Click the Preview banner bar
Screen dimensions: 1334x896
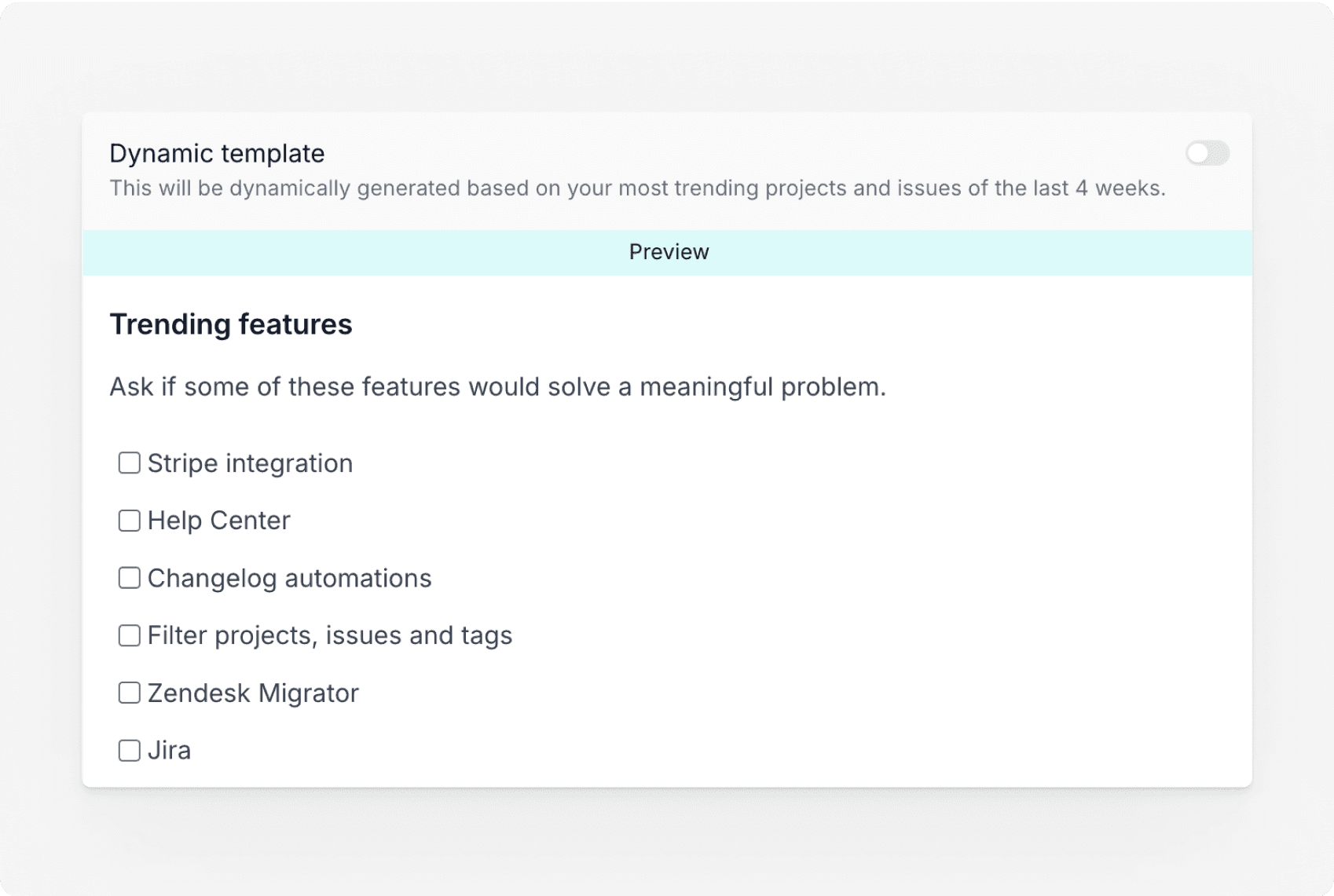coord(668,252)
